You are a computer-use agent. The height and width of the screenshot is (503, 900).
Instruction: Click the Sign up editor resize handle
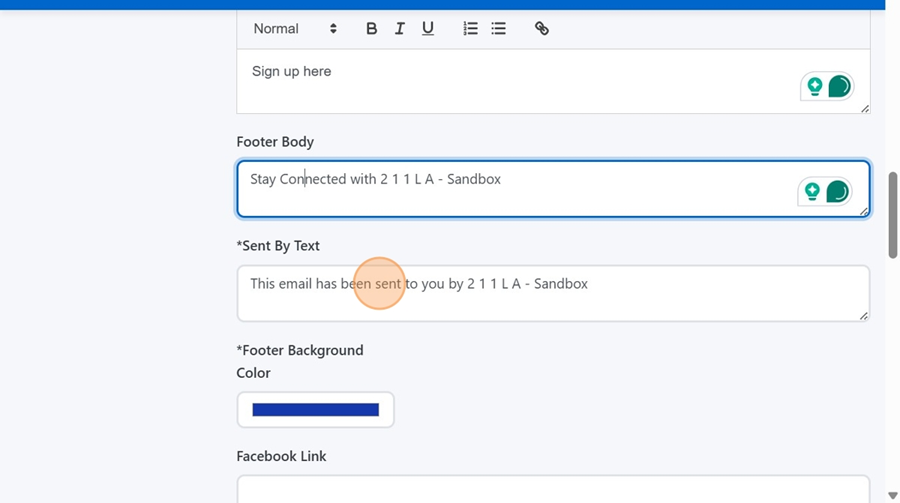click(864, 108)
